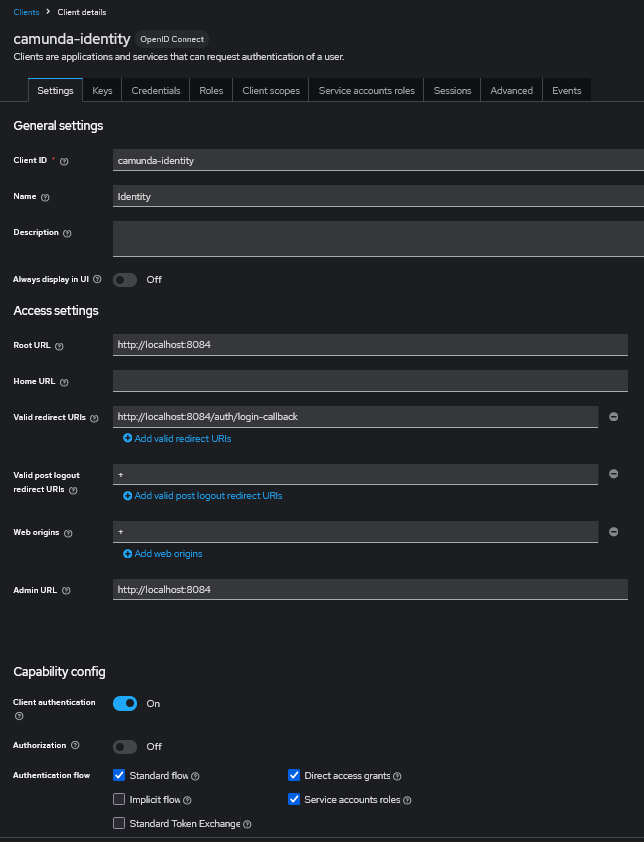Go to the Advanced tab

[x=511, y=90]
